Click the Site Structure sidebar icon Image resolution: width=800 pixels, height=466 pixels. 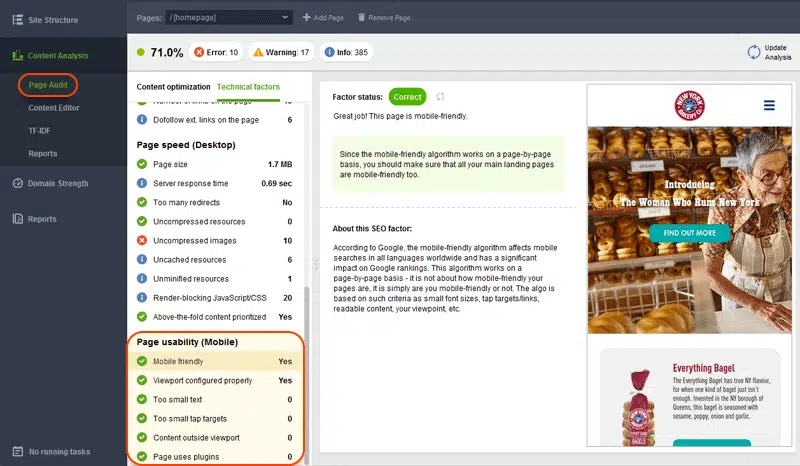[x=18, y=19]
